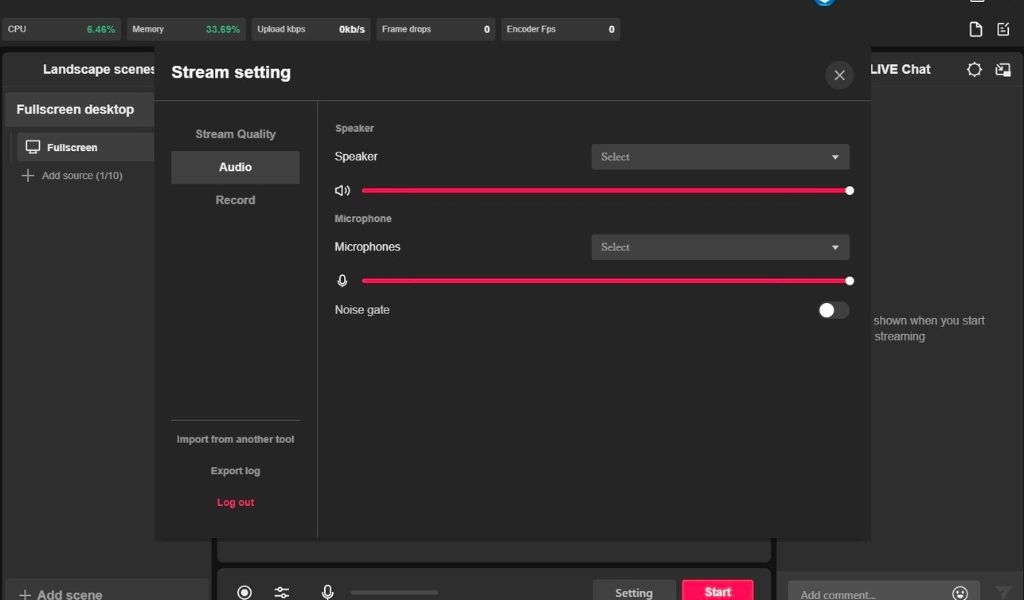
Task: Click Add source (1/10)
Action: (x=82, y=176)
